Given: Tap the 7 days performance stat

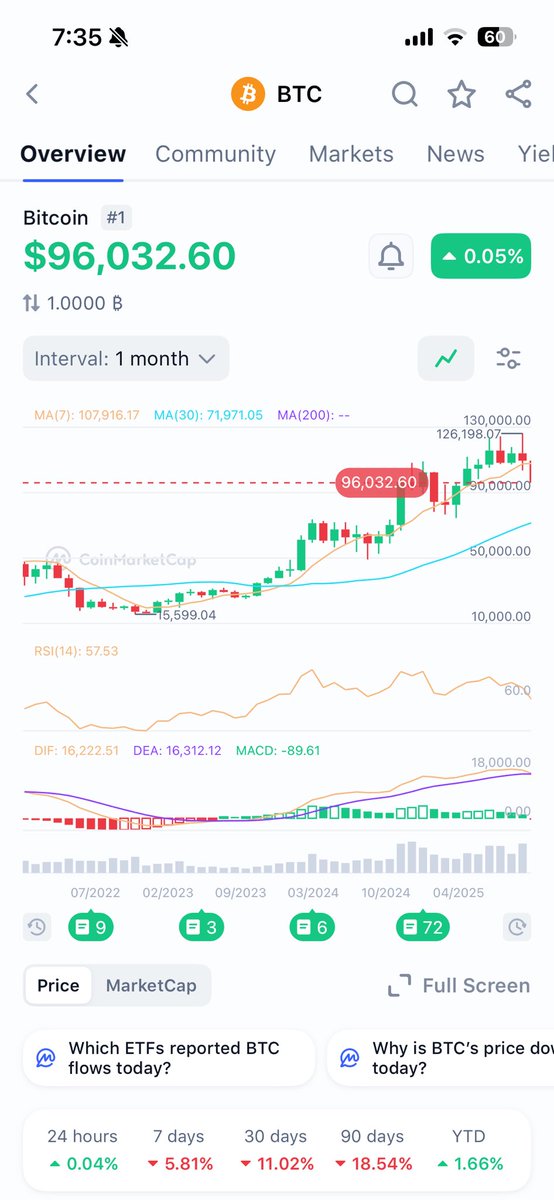Looking at the screenshot, I should [180, 1149].
